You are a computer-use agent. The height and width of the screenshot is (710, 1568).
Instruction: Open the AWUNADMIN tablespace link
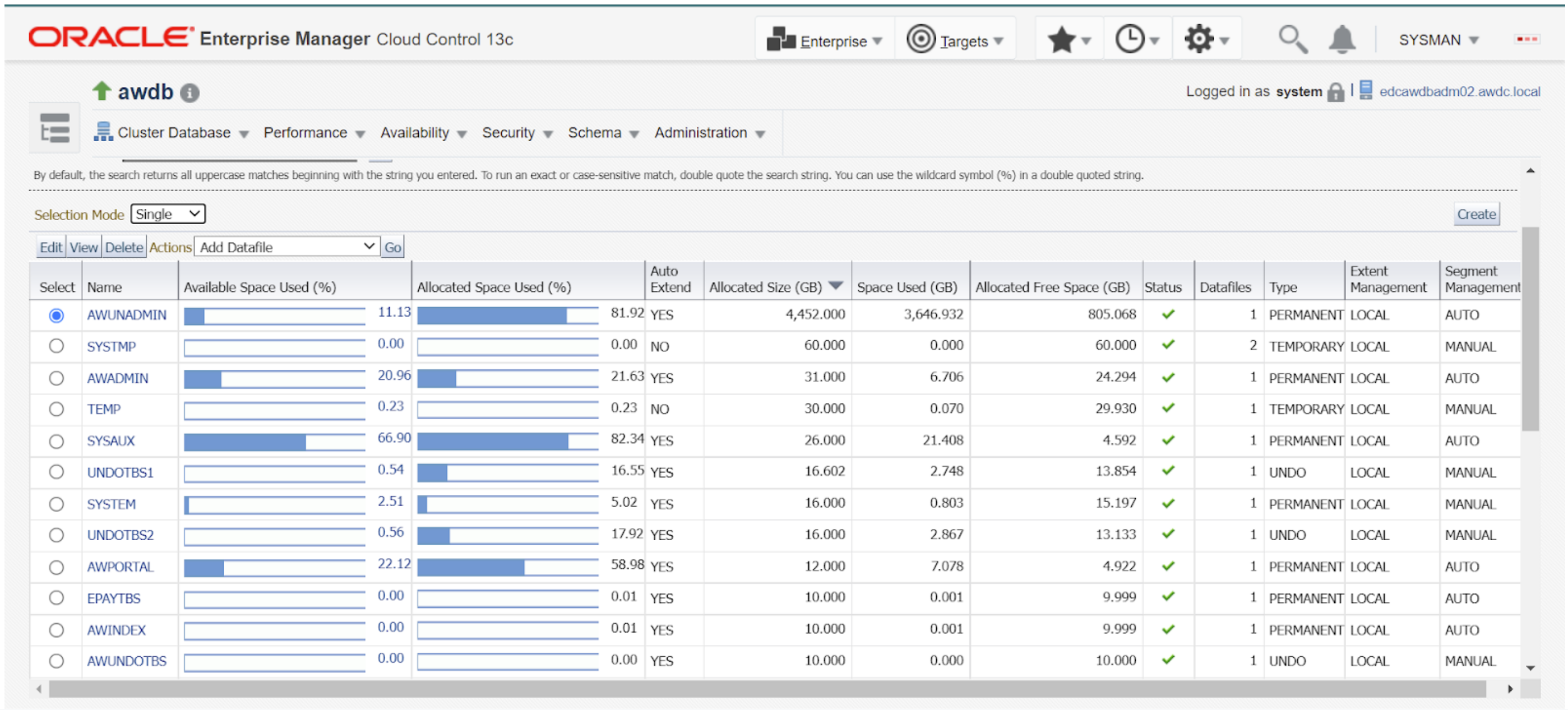point(127,315)
